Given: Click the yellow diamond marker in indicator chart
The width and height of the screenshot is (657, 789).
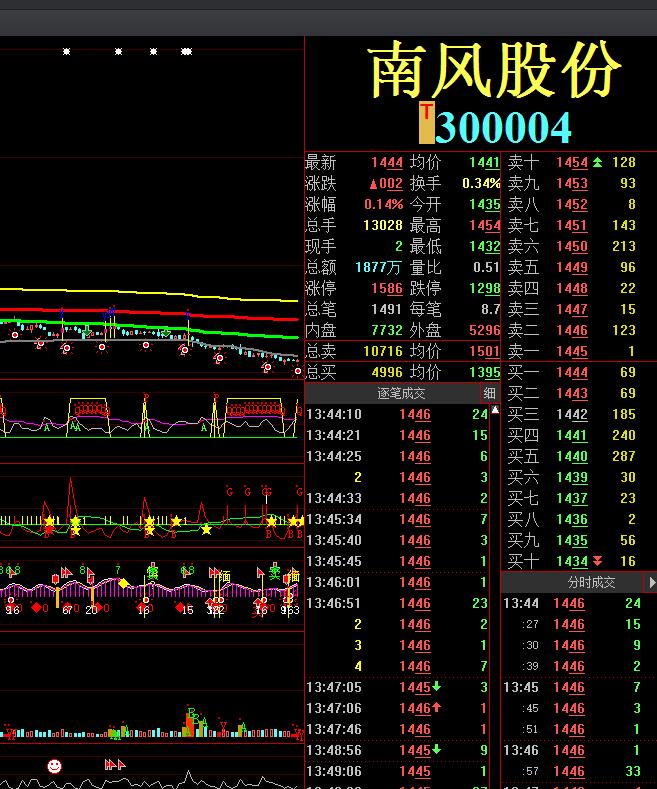Looking at the screenshot, I should tap(123, 583).
